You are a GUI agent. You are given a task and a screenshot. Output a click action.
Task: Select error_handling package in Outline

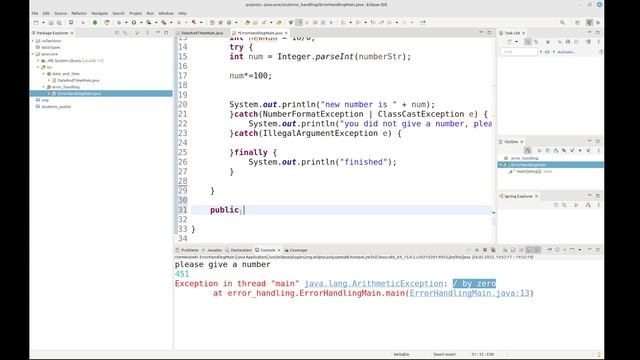click(524, 158)
